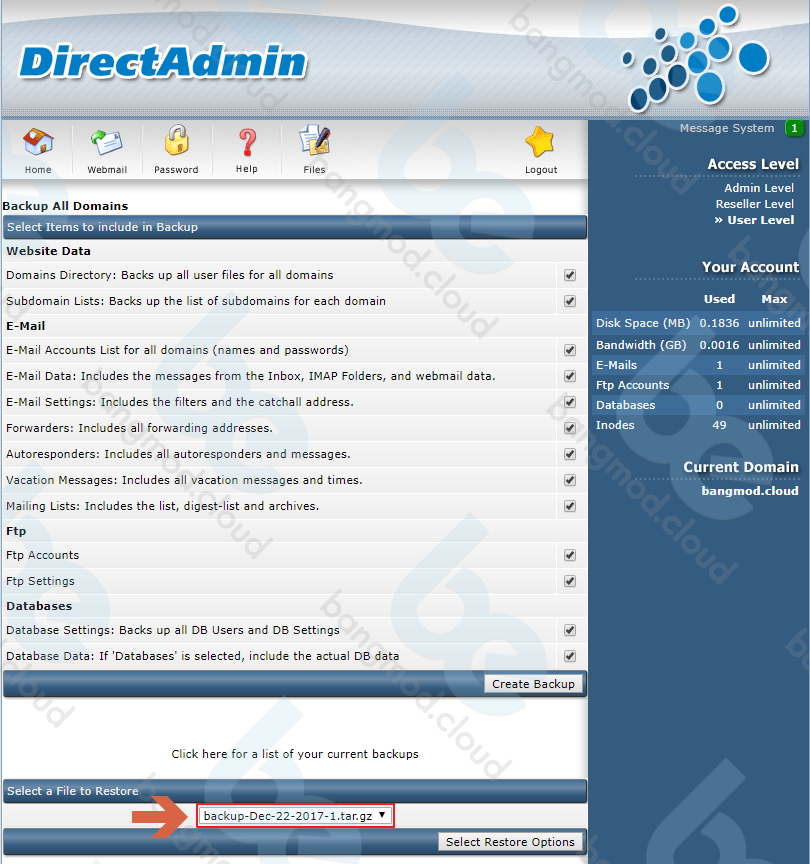The image size is (810, 864).
Task: Click Inodes used value 49
Action: click(719, 425)
